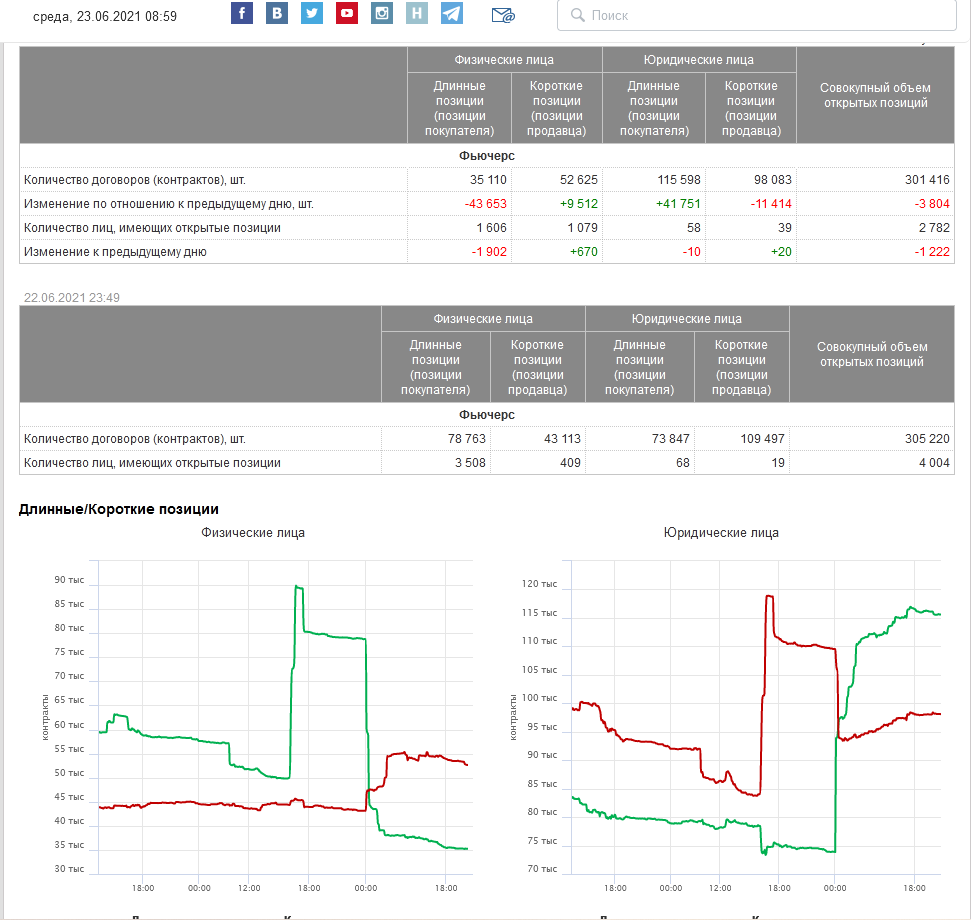Go to the YouTube channel icon
971x920 pixels.
click(347, 14)
